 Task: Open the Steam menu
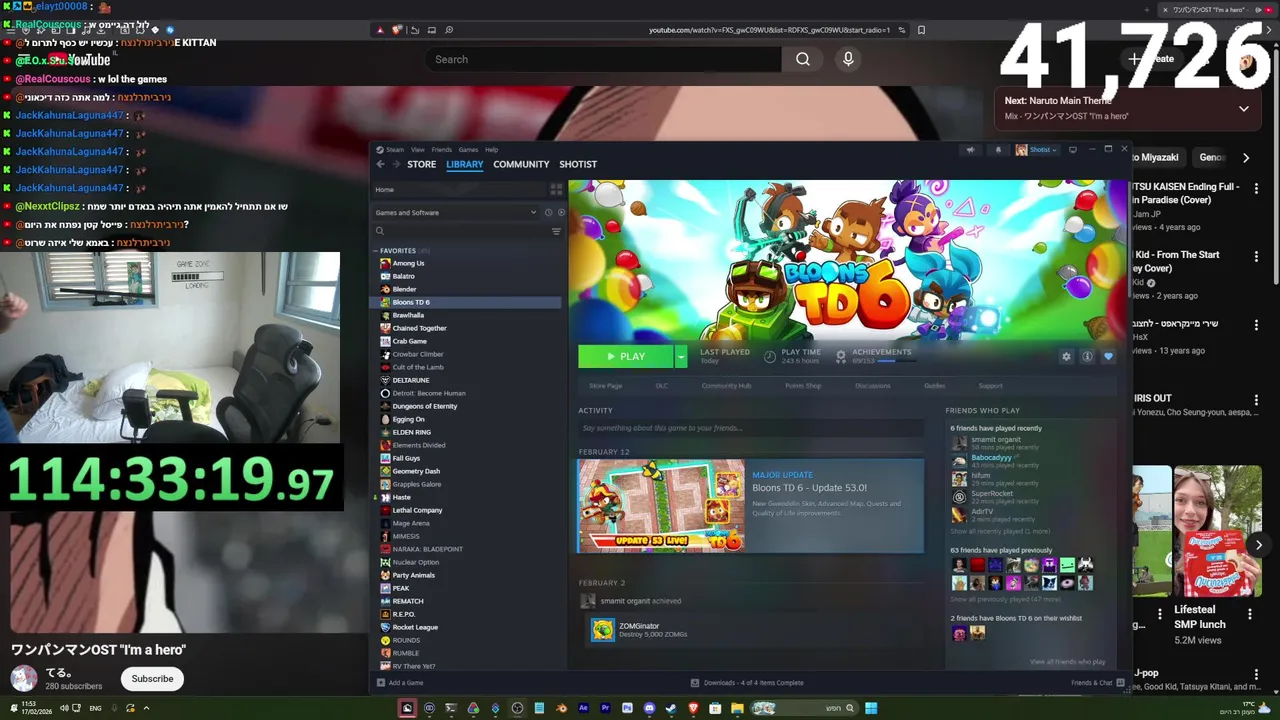click(395, 150)
